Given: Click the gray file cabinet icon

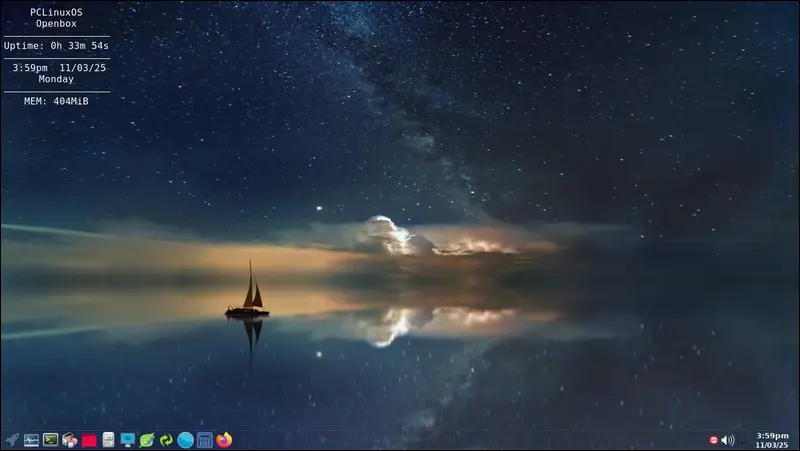Looking at the screenshot, I should [108, 440].
